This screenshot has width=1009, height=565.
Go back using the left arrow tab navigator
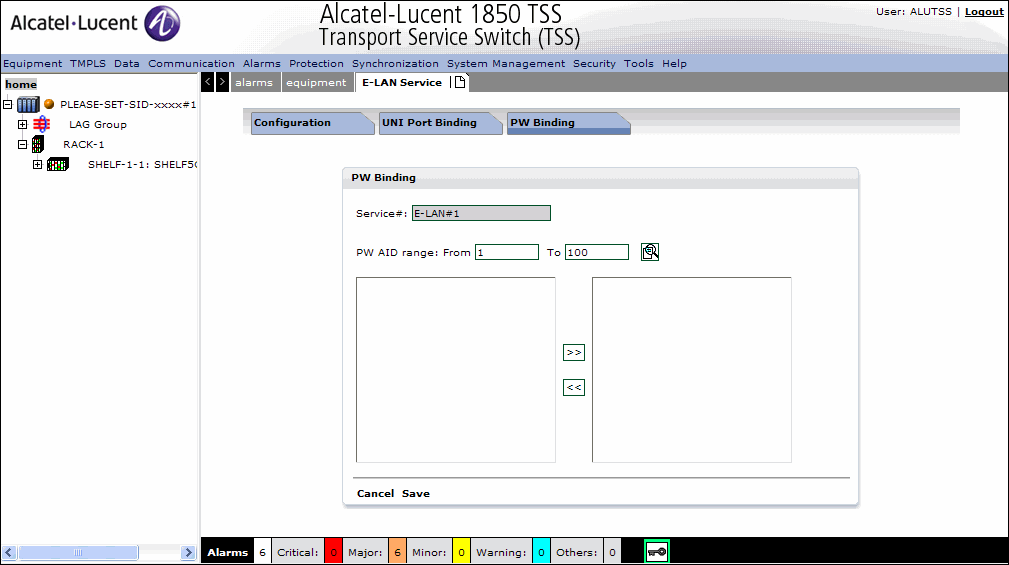pos(207,82)
